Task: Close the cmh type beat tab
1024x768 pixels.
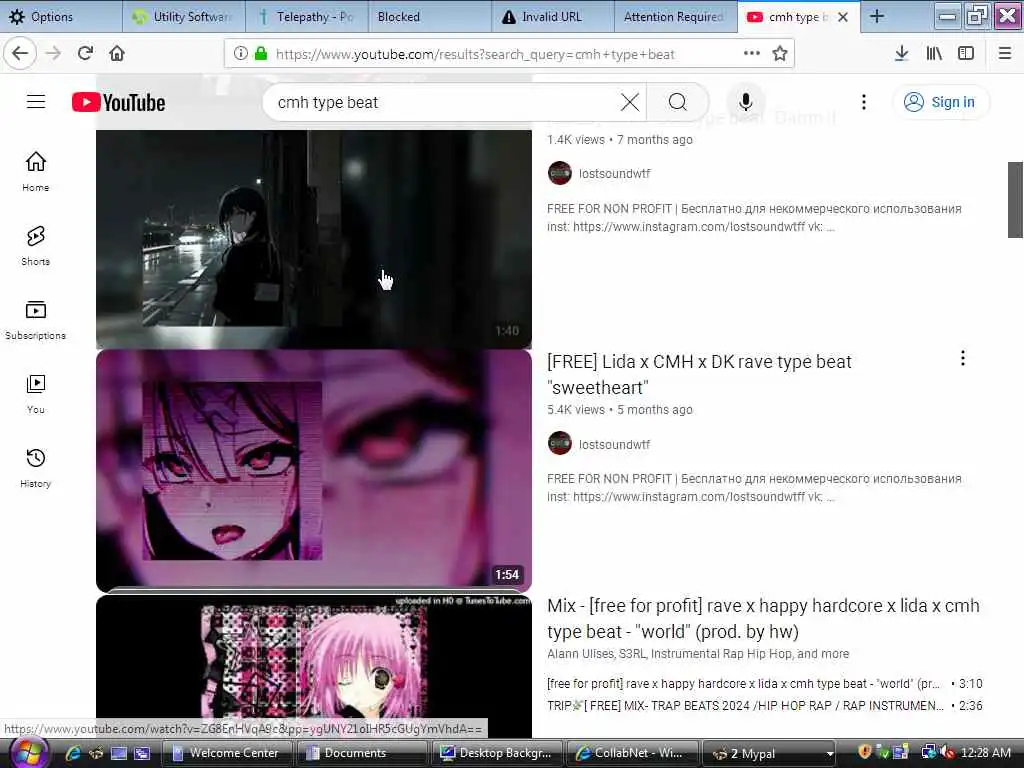Action: point(843,17)
